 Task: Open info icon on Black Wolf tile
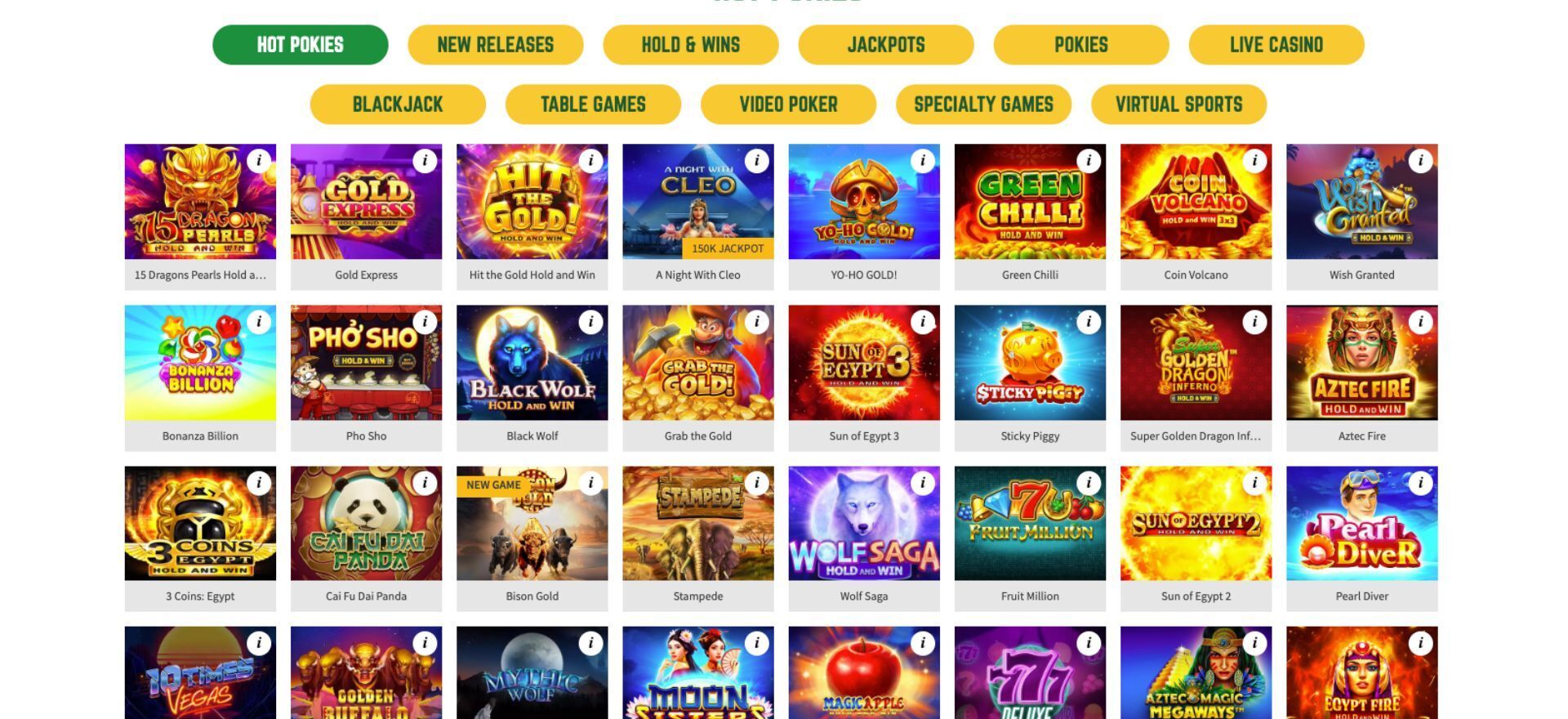click(x=590, y=322)
